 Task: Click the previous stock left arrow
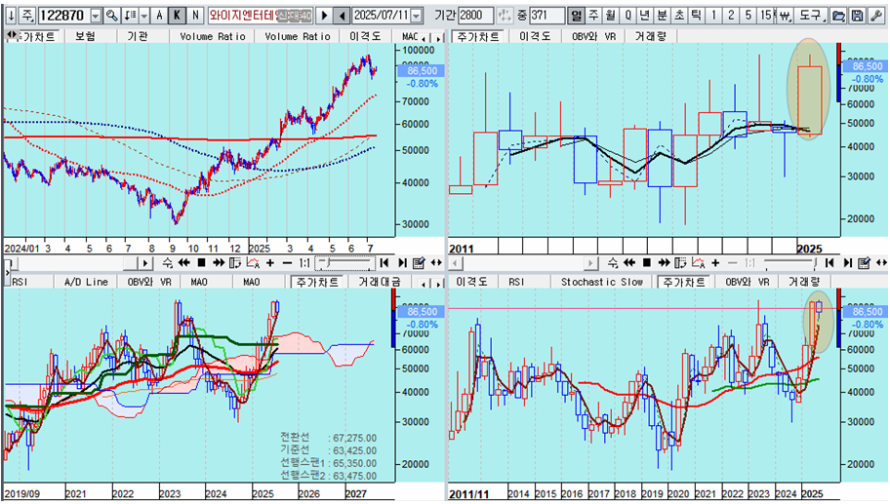click(342, 16)
